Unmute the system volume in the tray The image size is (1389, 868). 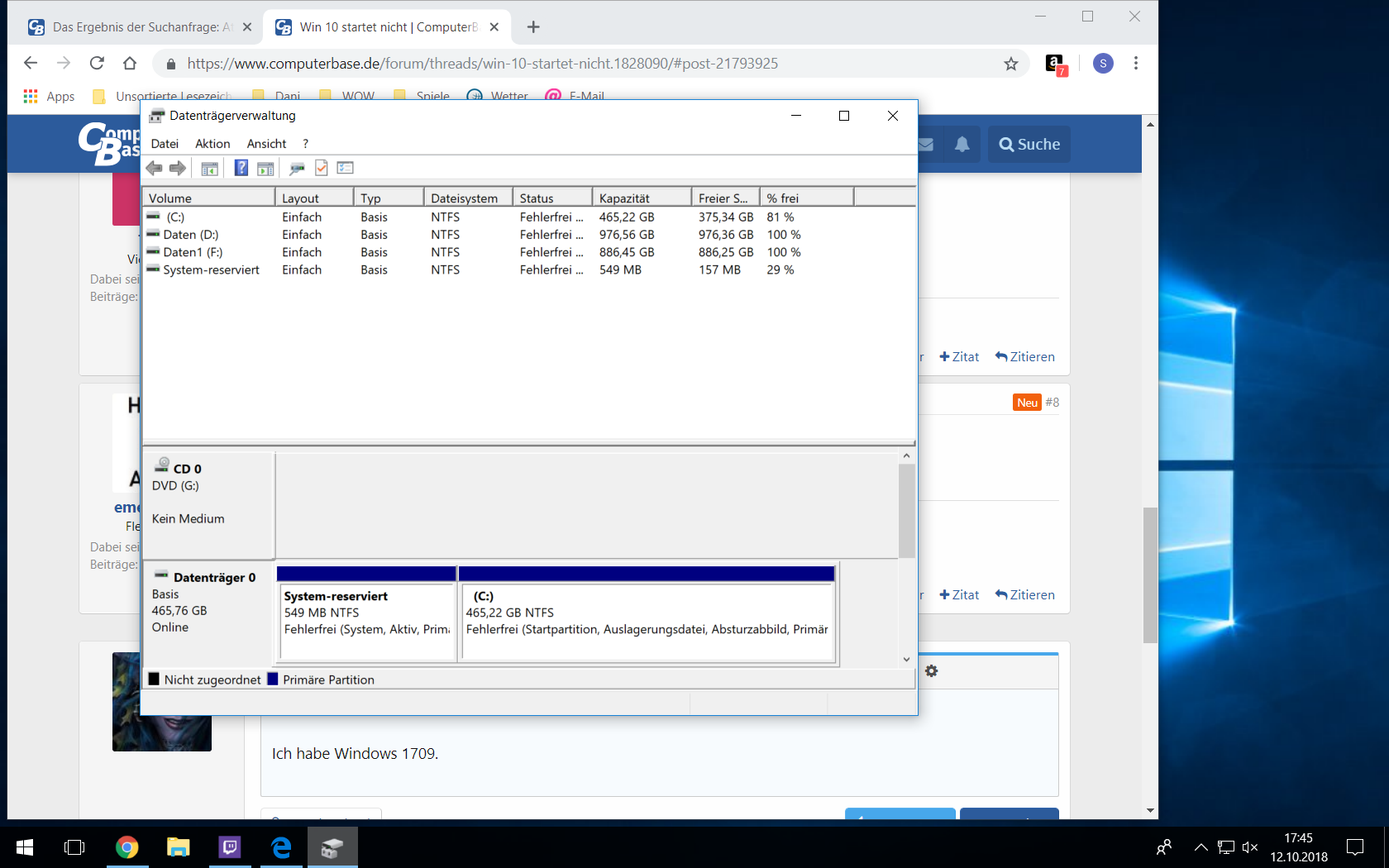coord(1250,847)
